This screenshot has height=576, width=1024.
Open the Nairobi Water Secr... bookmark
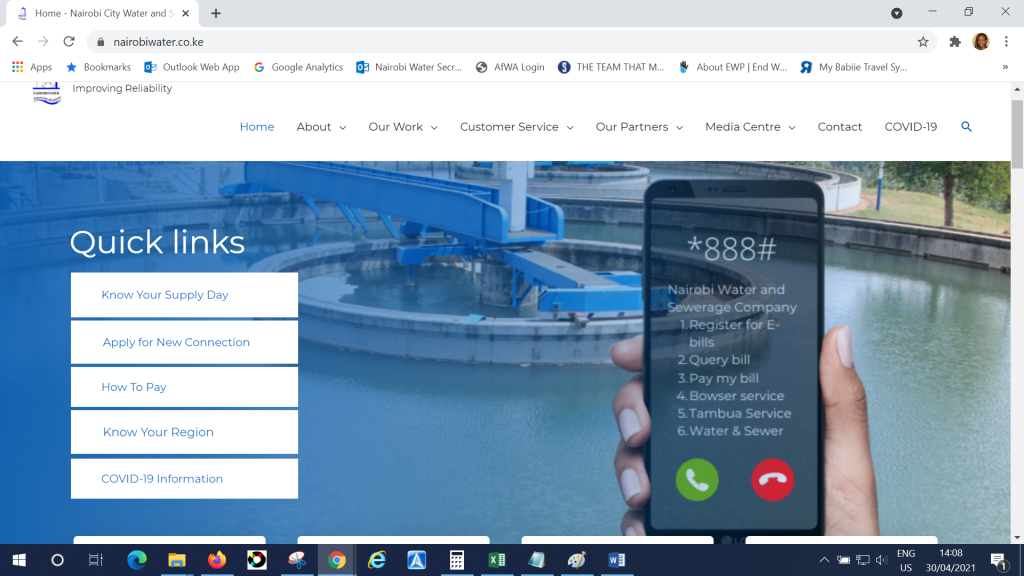click(x=409, y=67)
